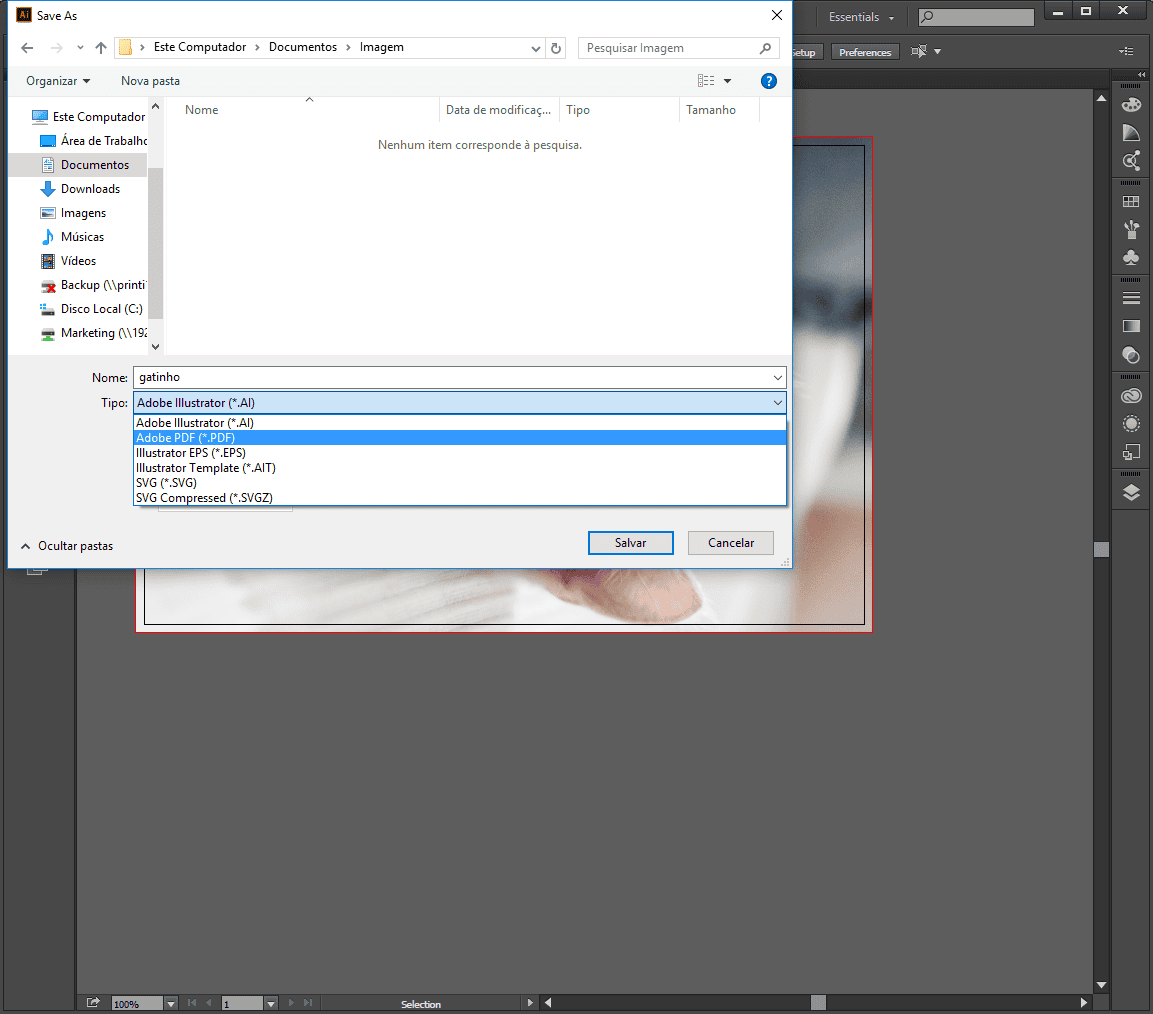Go back in Save As dialog
1153x1014 pixels.
click(27, 48)
